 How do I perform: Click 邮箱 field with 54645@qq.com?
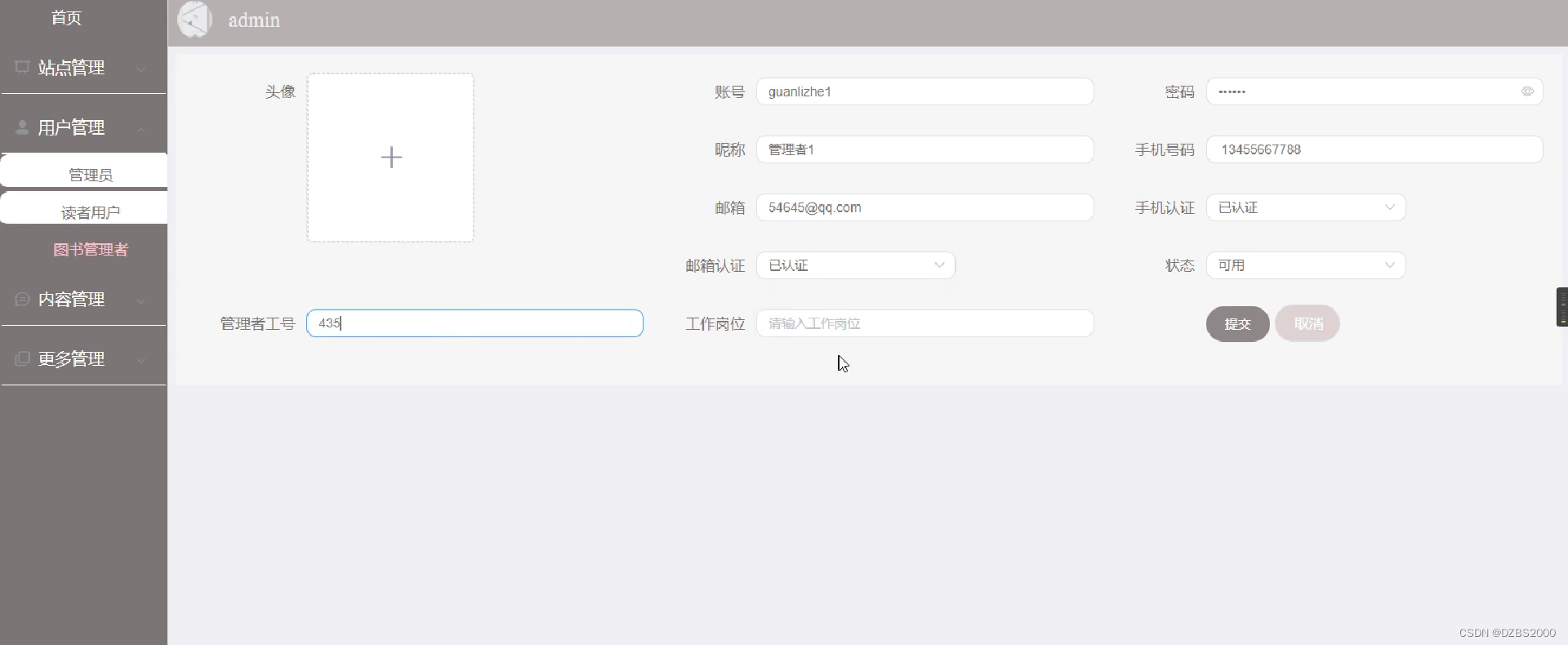(x=924, y=207)
